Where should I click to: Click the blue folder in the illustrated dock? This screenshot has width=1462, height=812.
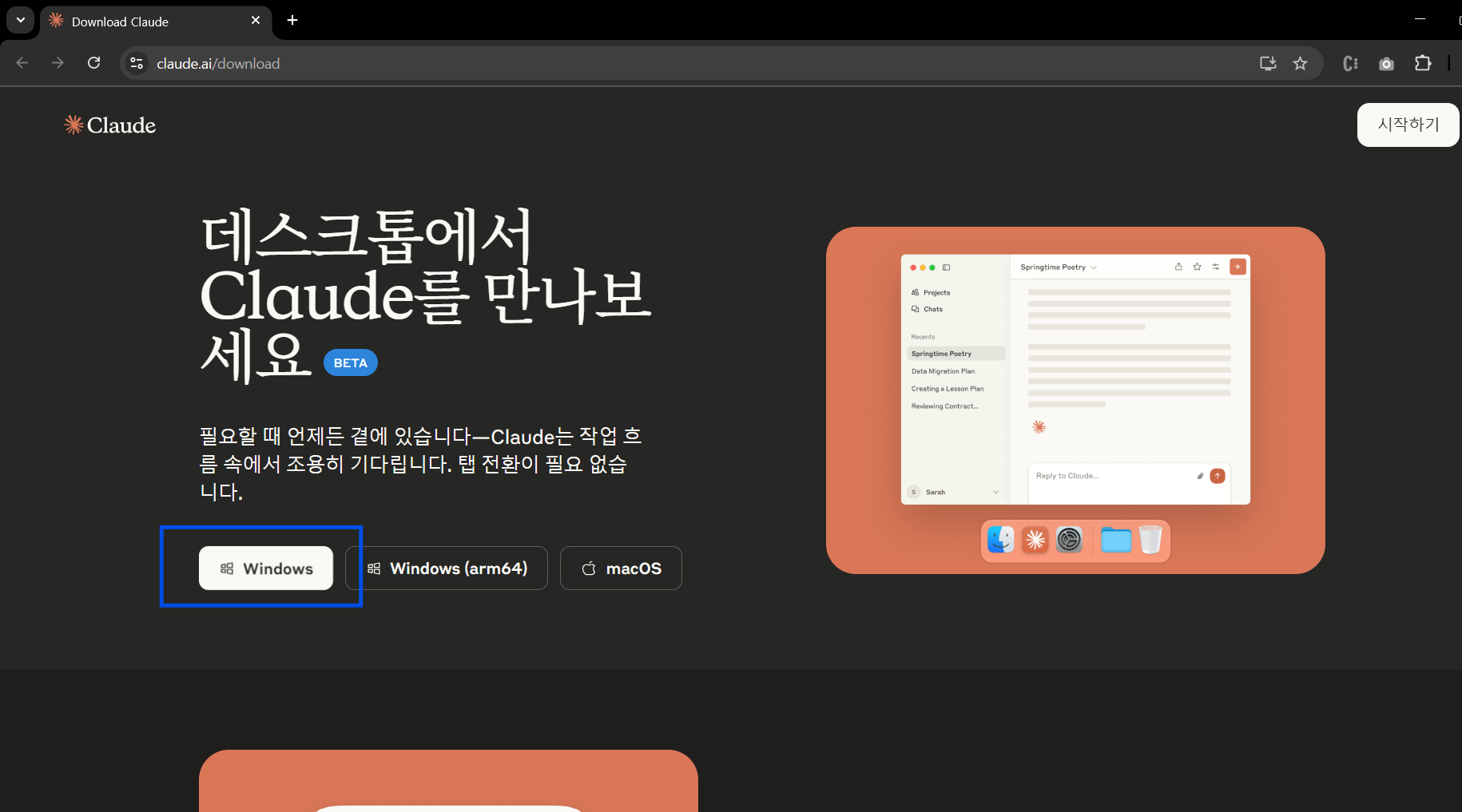pyautogui.click(x=1116, y=541)
